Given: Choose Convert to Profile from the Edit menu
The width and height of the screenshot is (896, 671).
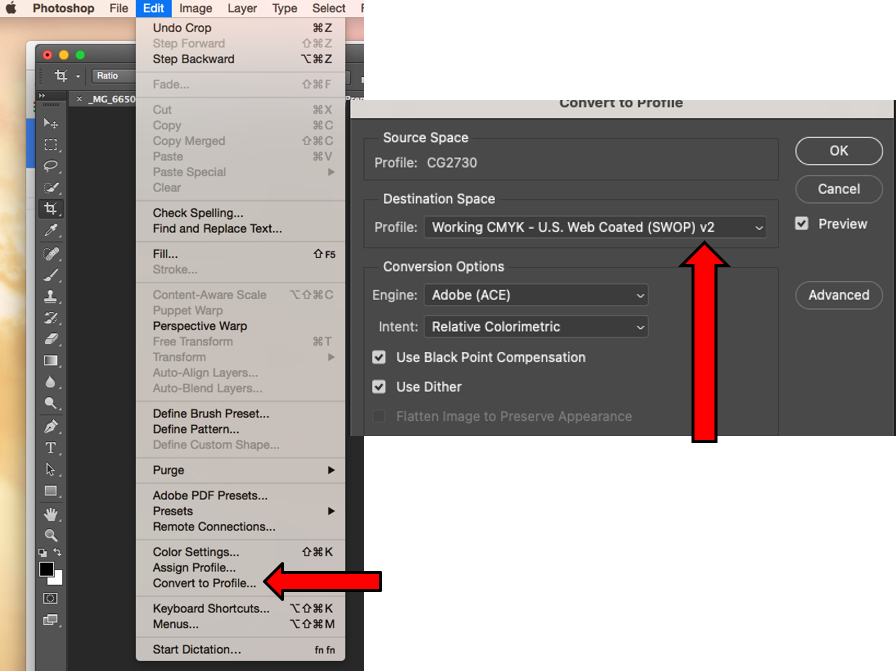Looking at the screenshot, I should (241, 583).
